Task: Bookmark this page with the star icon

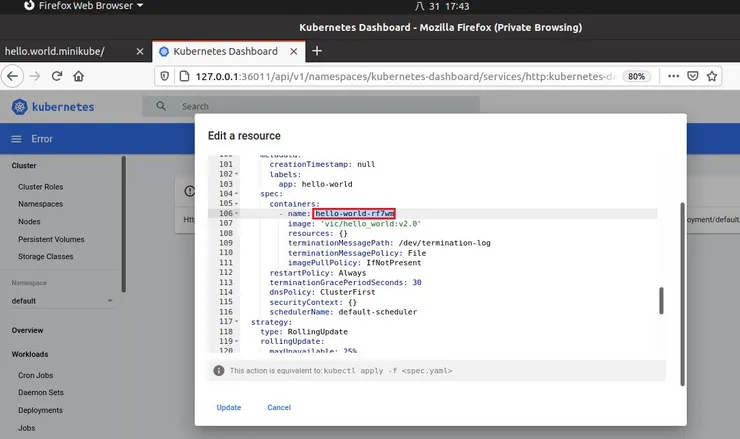Action: click(x=710, y=76)
